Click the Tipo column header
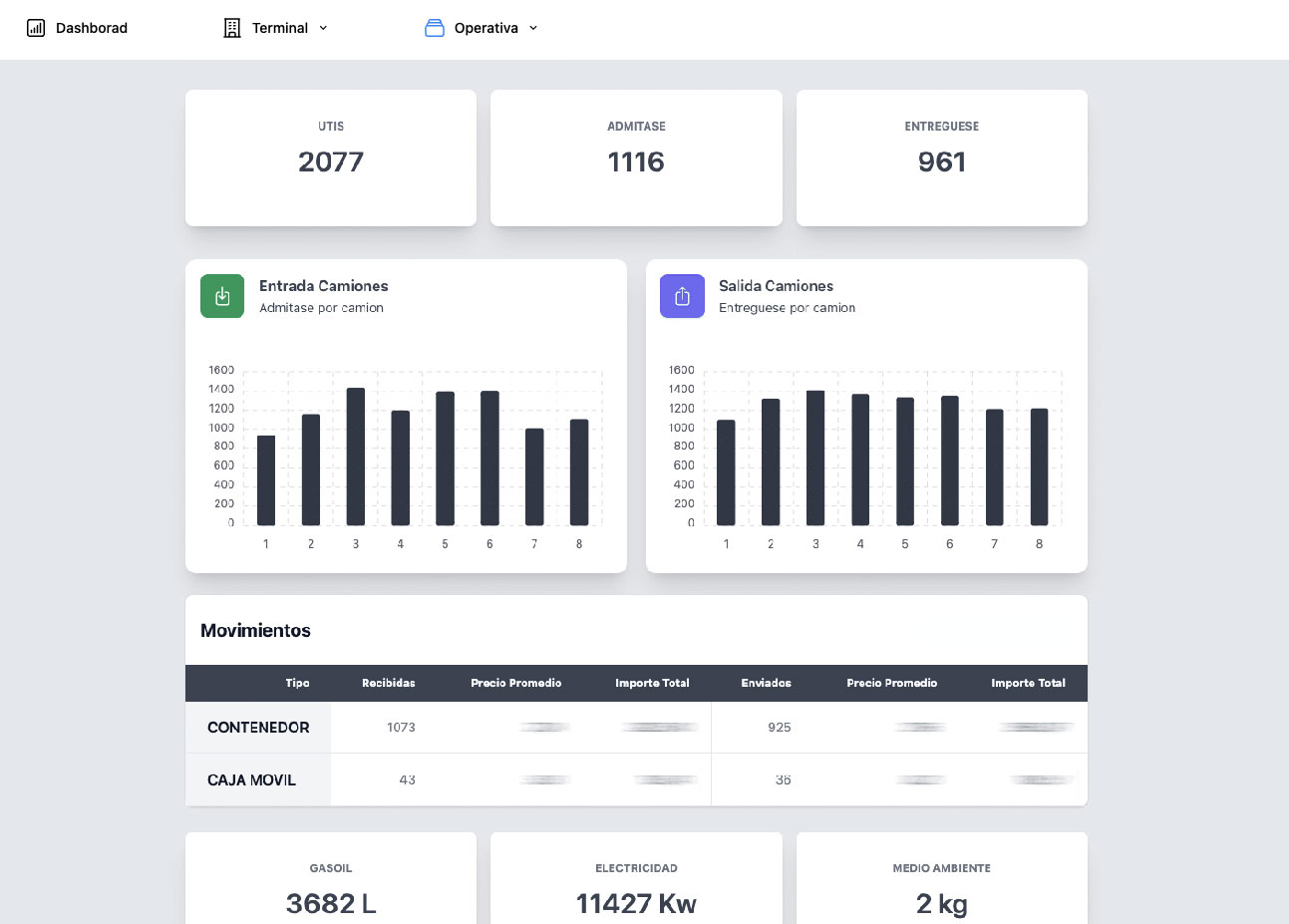 click(297, 683)
